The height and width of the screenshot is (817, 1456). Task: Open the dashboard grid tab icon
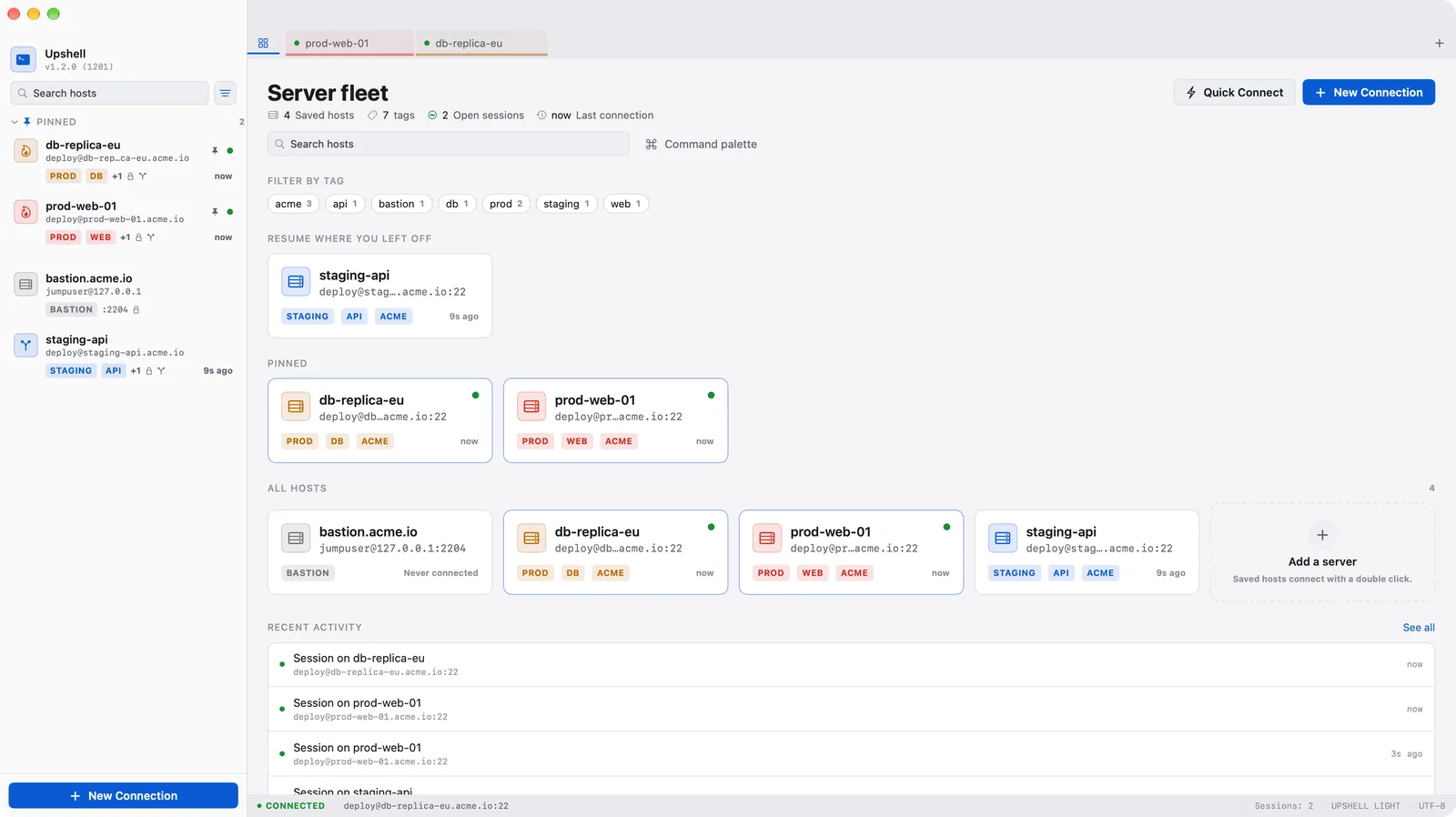[263, 43]
